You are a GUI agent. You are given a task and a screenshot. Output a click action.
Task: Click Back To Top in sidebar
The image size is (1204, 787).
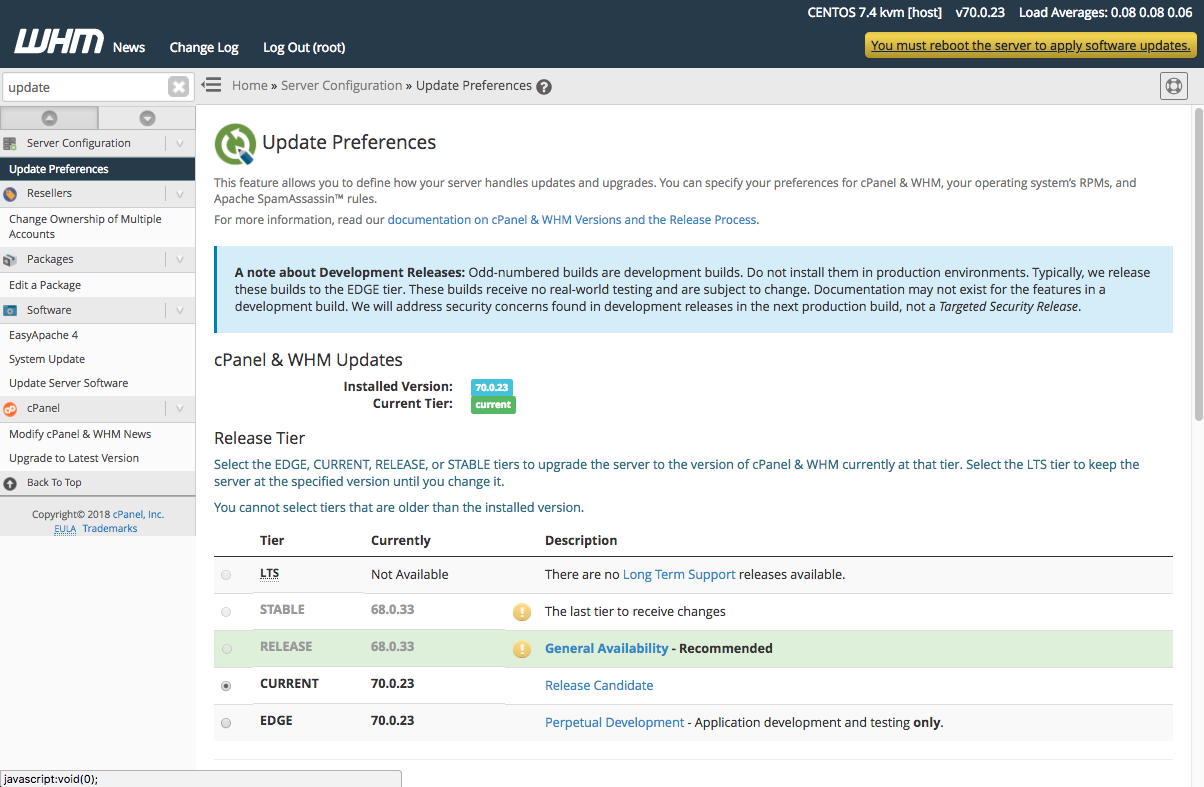pos(54,482)
